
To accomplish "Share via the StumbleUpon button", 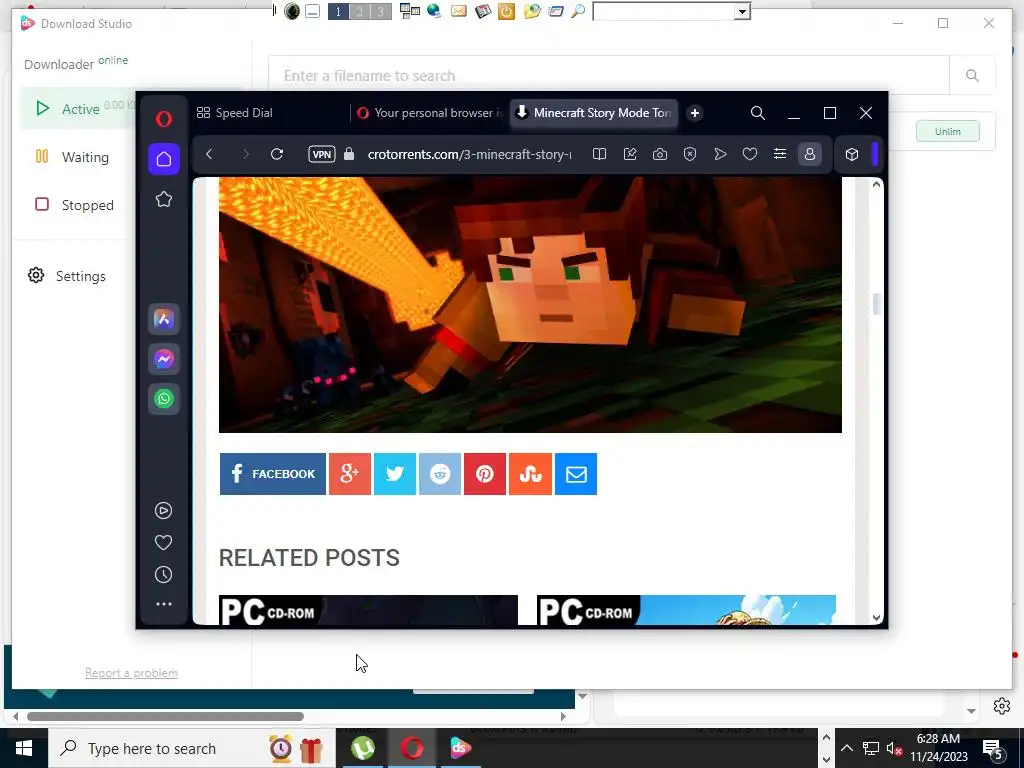I will 530,474.
